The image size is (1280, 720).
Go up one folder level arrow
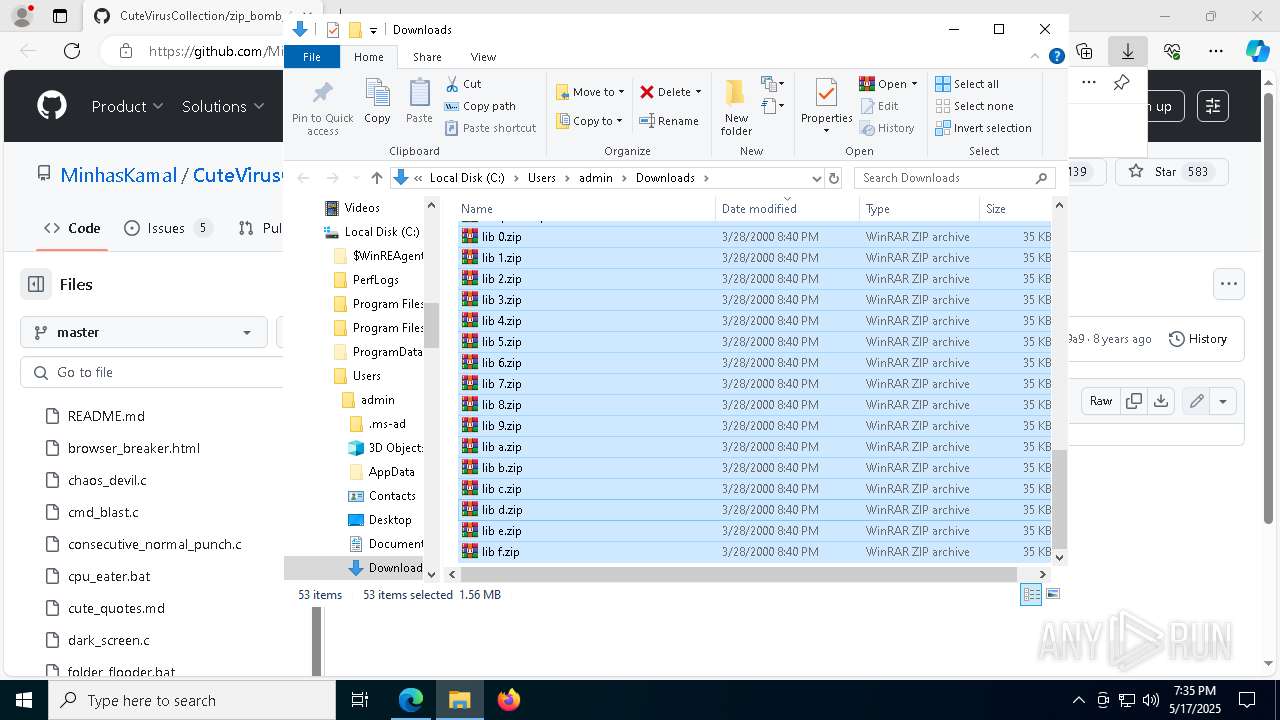pyautogui.click(x=376, y=178)
